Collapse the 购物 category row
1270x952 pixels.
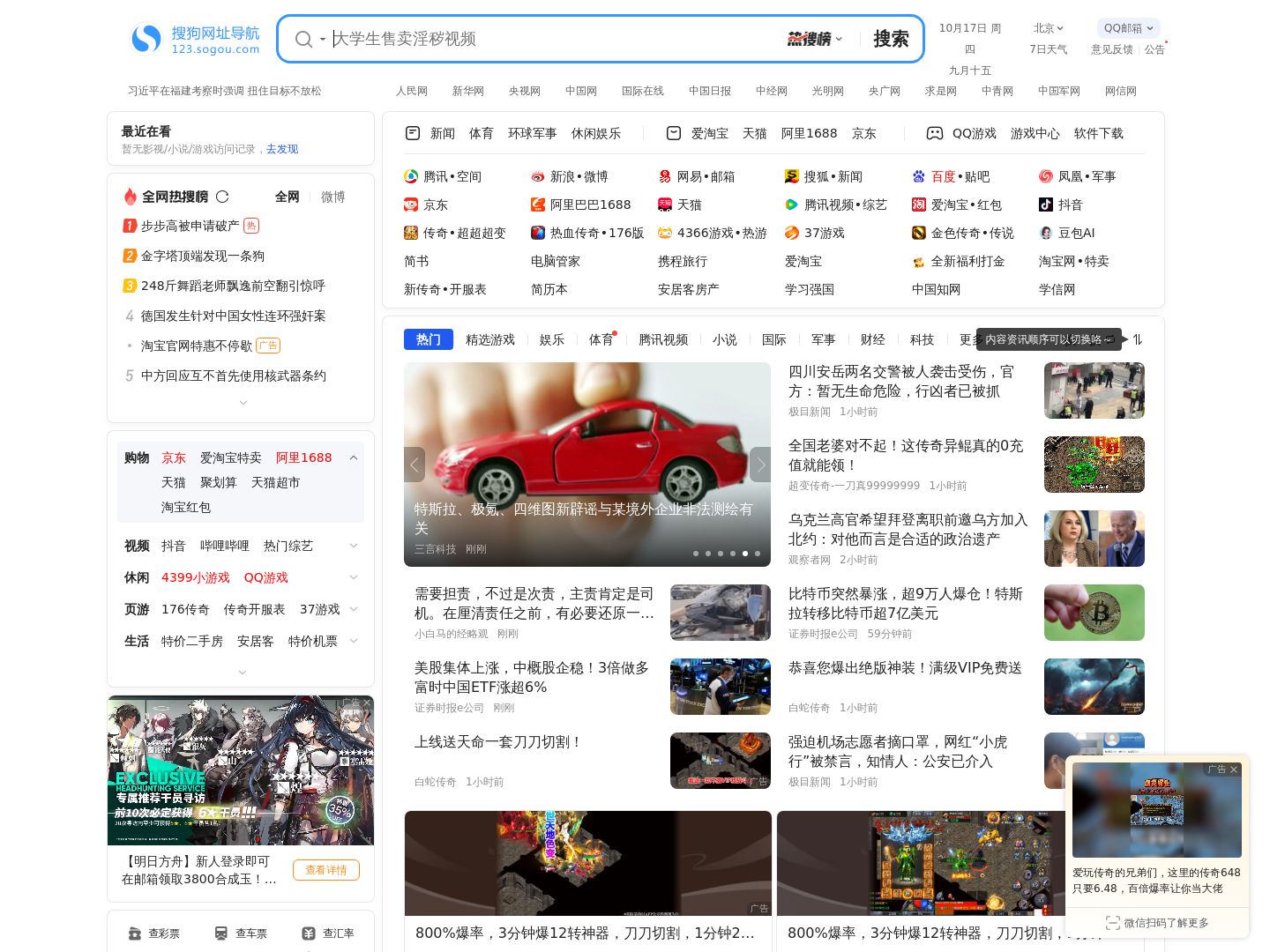click(x=354, y=457)
